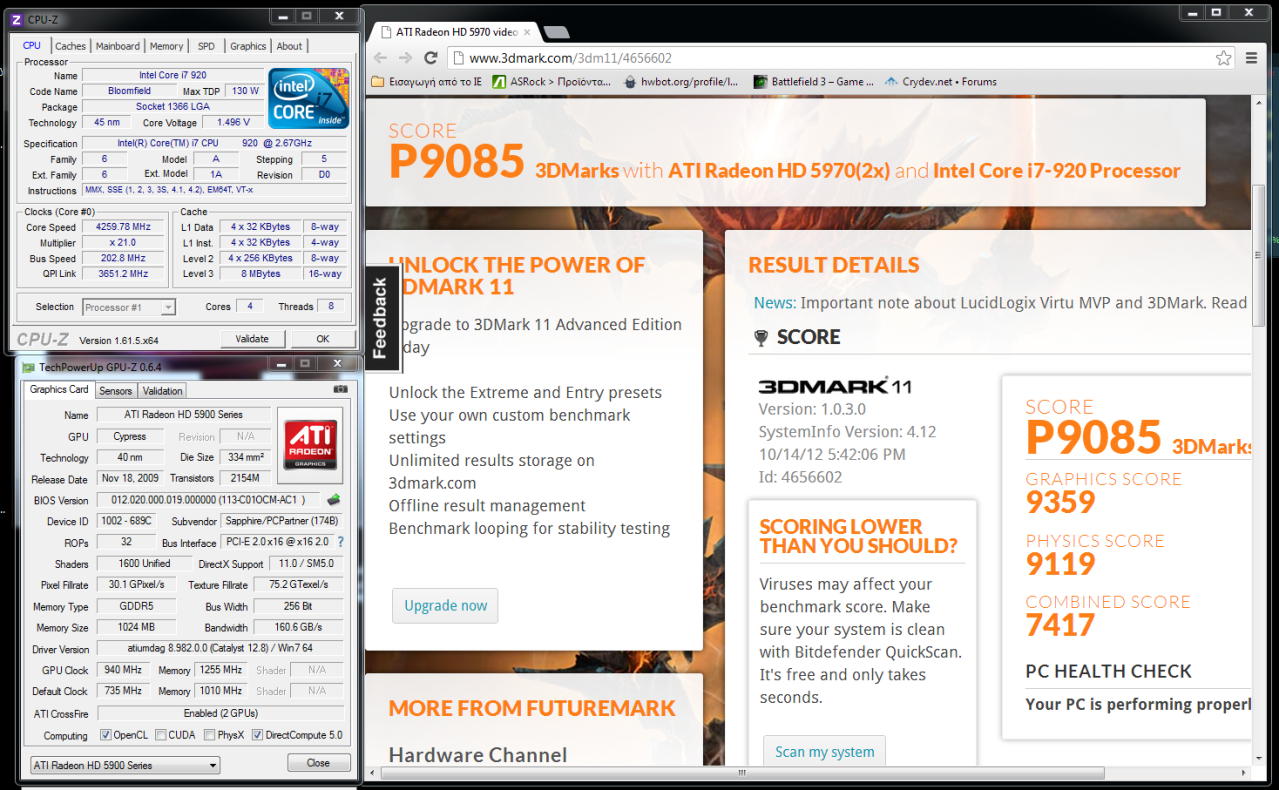Toggle the PhysX checkbox
The image size is (1279, 790).
pos(209,735)
